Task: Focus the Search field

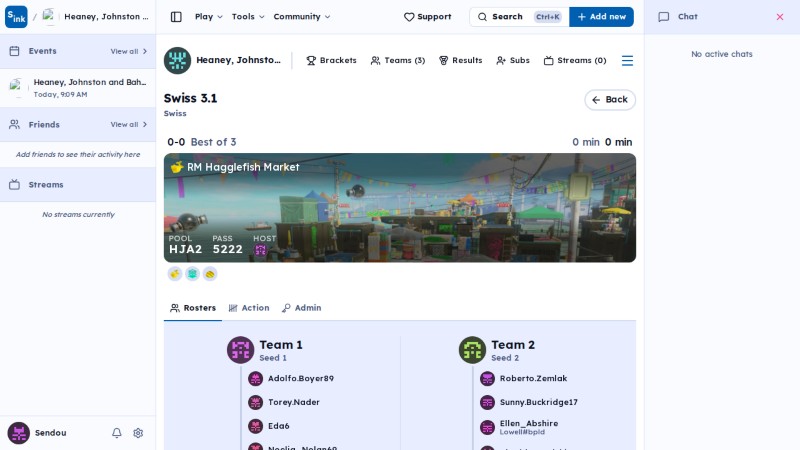Action: click(x=519, y=17)
